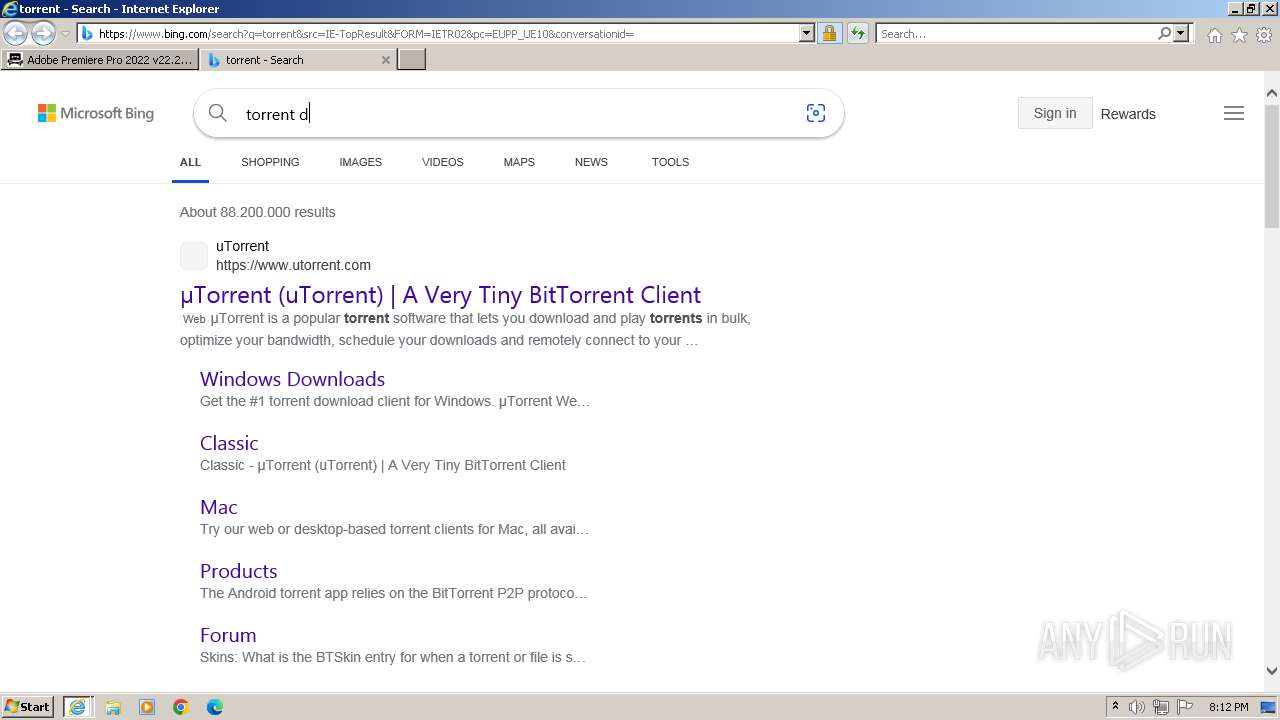
Task: Open the Mac sublink
Action: pyautogui.click(x=219, y=507)
